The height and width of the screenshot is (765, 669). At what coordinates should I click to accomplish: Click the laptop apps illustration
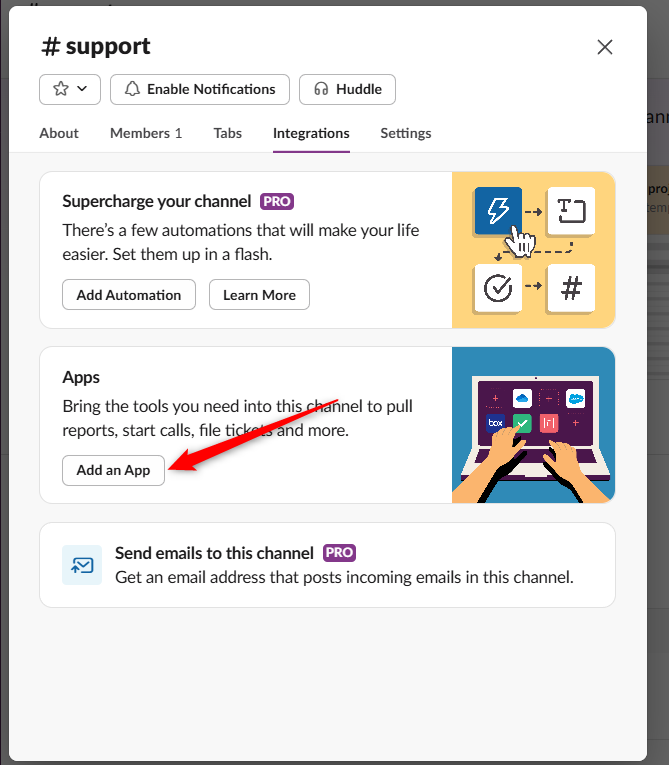(x=533, y=424)
